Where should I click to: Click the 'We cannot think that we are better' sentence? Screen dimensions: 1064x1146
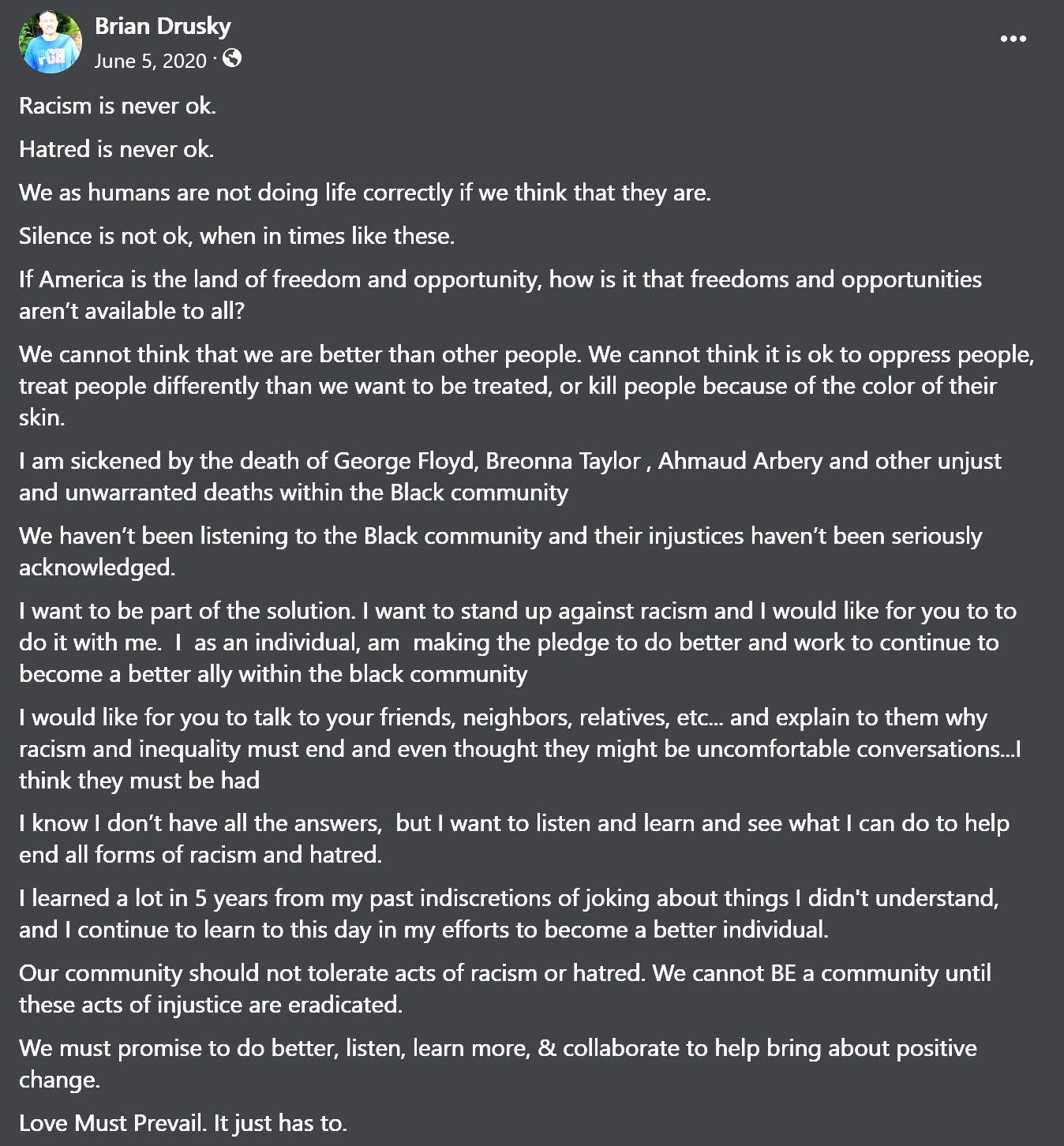(x=300, y=354)
